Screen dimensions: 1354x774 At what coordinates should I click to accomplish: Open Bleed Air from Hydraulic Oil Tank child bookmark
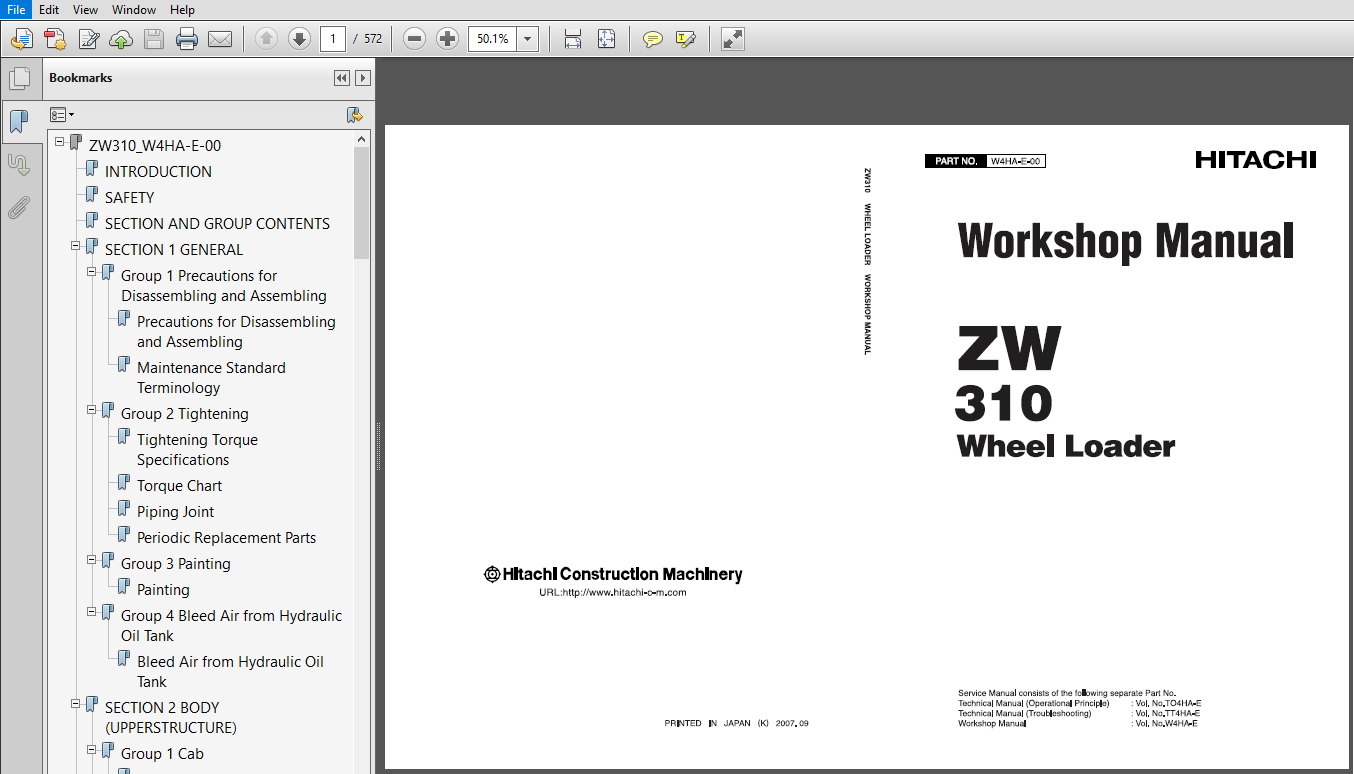pyautogui.click(x=230, y=672)
